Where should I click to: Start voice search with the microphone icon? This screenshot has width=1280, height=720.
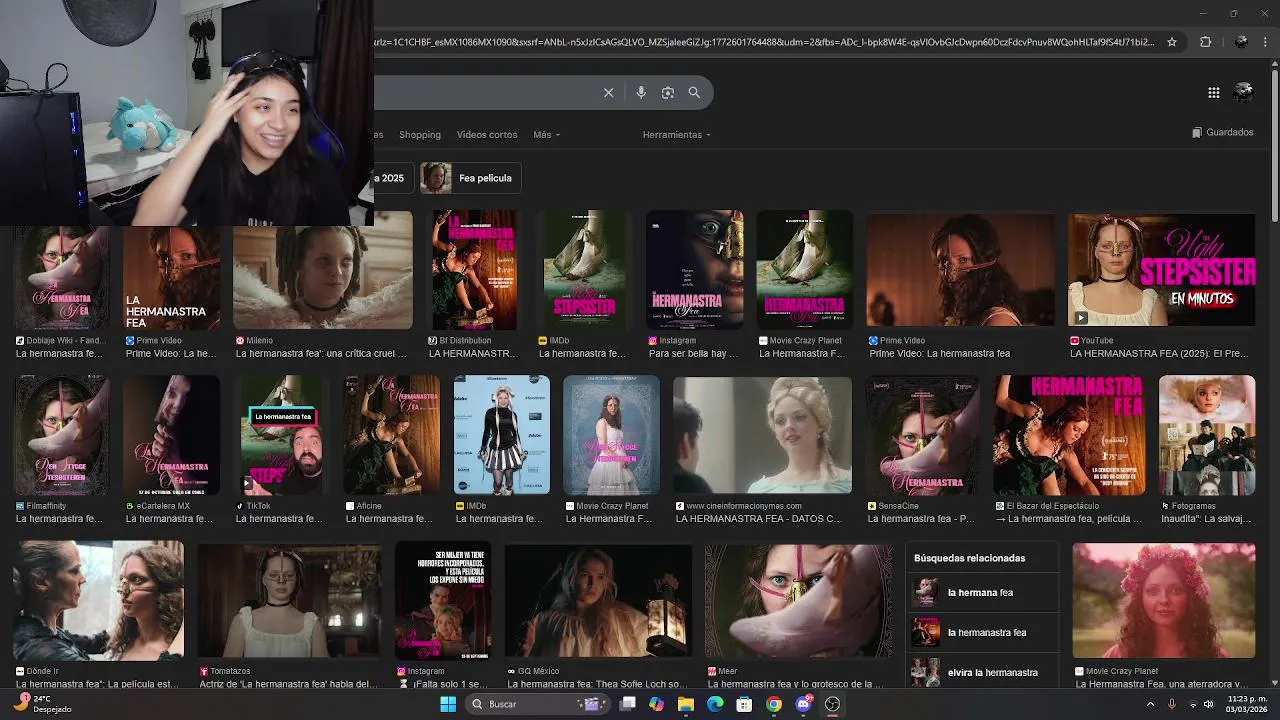(x=641, y=92)
